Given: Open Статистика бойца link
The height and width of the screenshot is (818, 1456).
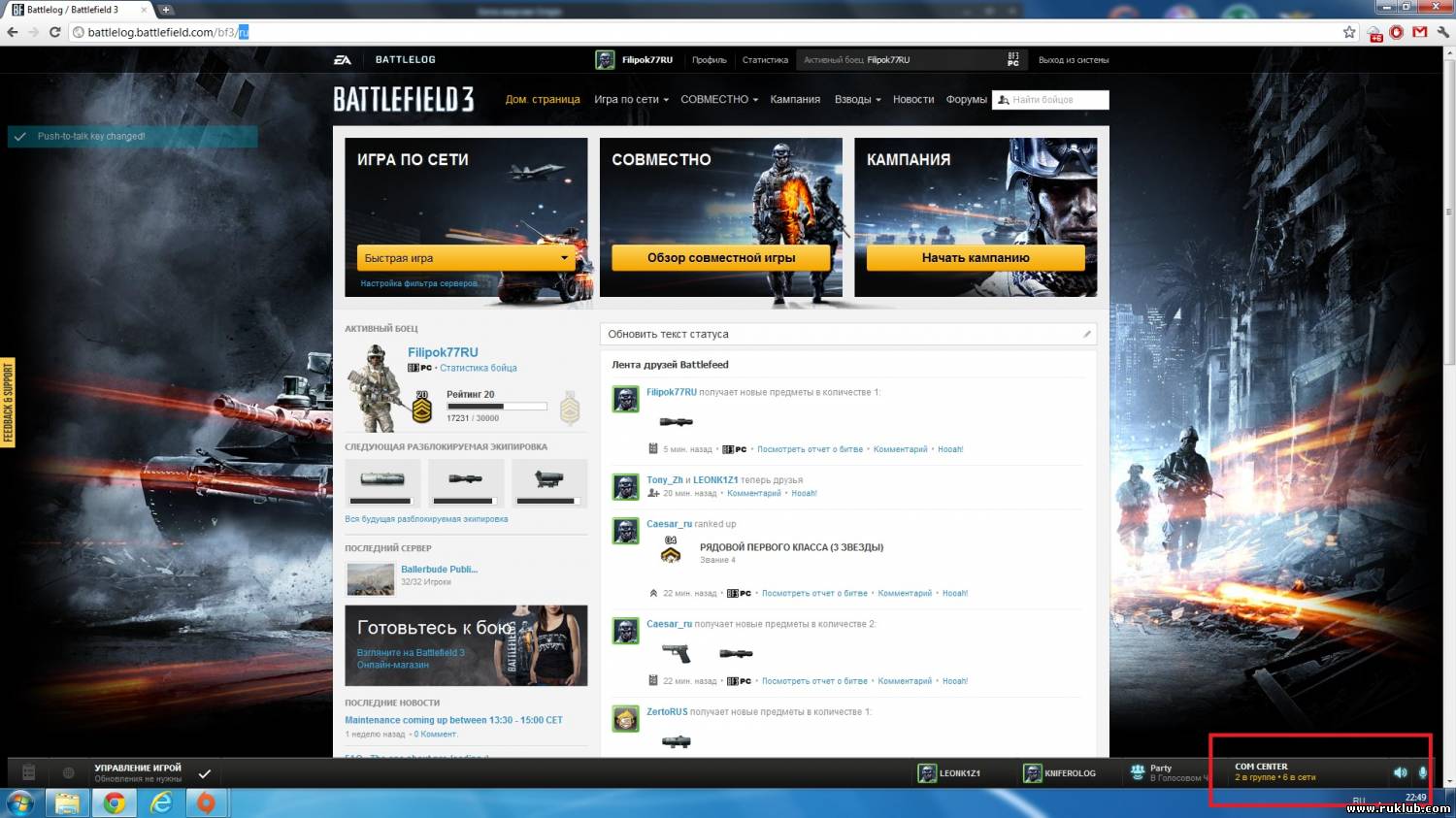Looking at the screenshot, I should pos(478,368).
